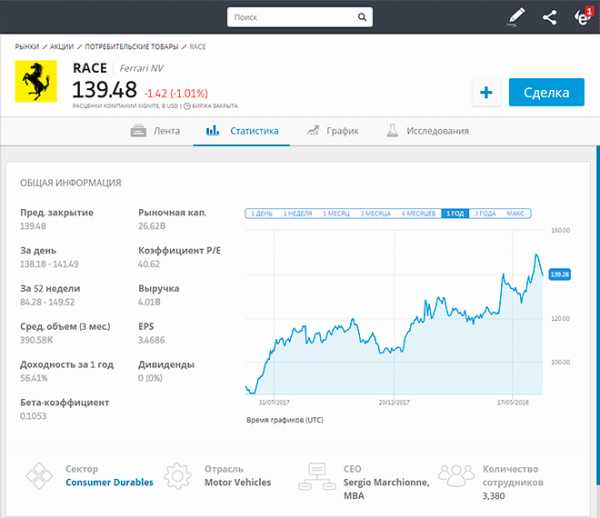600x518 pixels.
Task: Switch to the Статистика tab
Action: click(x=242, y=131)
